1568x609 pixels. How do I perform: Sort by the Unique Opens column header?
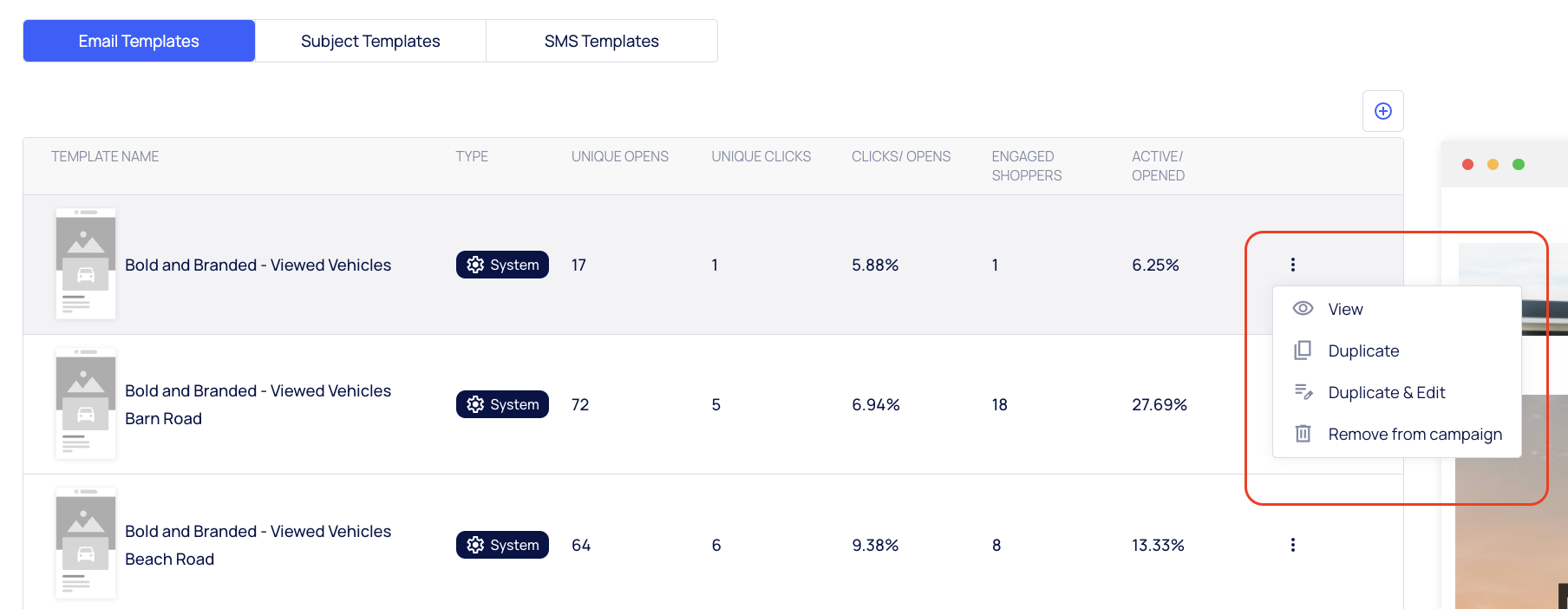[619, 157]
